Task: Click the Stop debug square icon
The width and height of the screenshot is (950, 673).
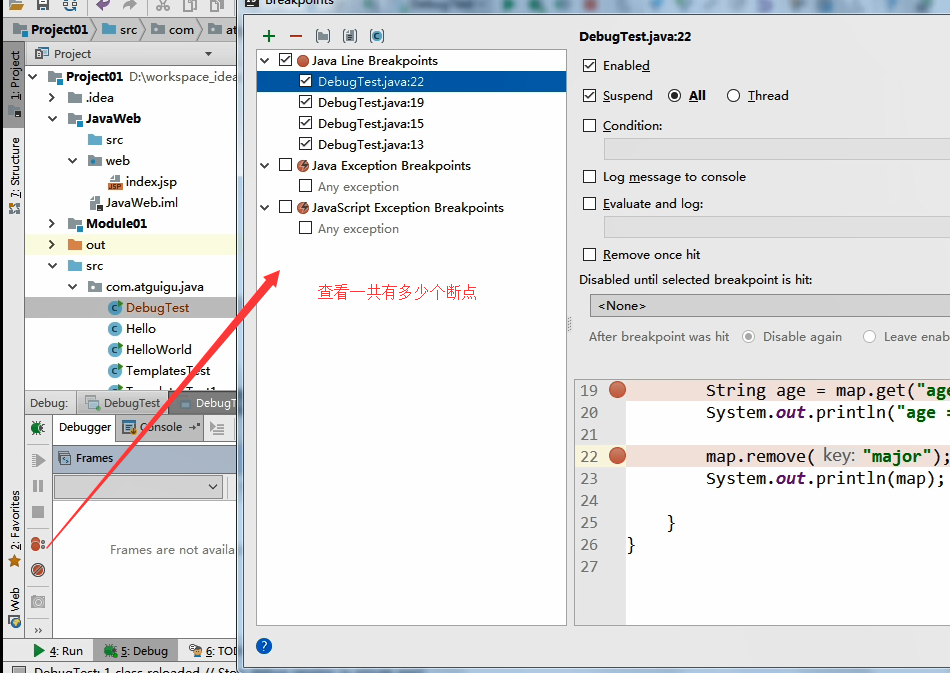Action: click(38, 512)
